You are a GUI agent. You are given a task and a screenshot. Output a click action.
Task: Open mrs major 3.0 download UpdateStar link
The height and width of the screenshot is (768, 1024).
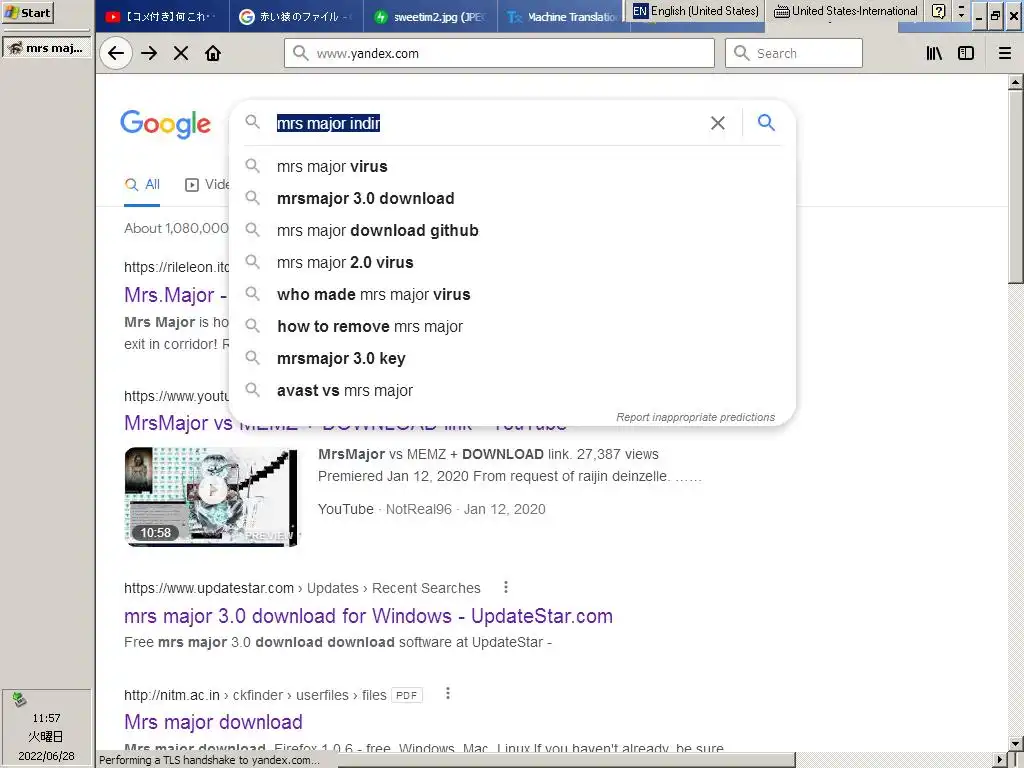[x=368, y=616]
